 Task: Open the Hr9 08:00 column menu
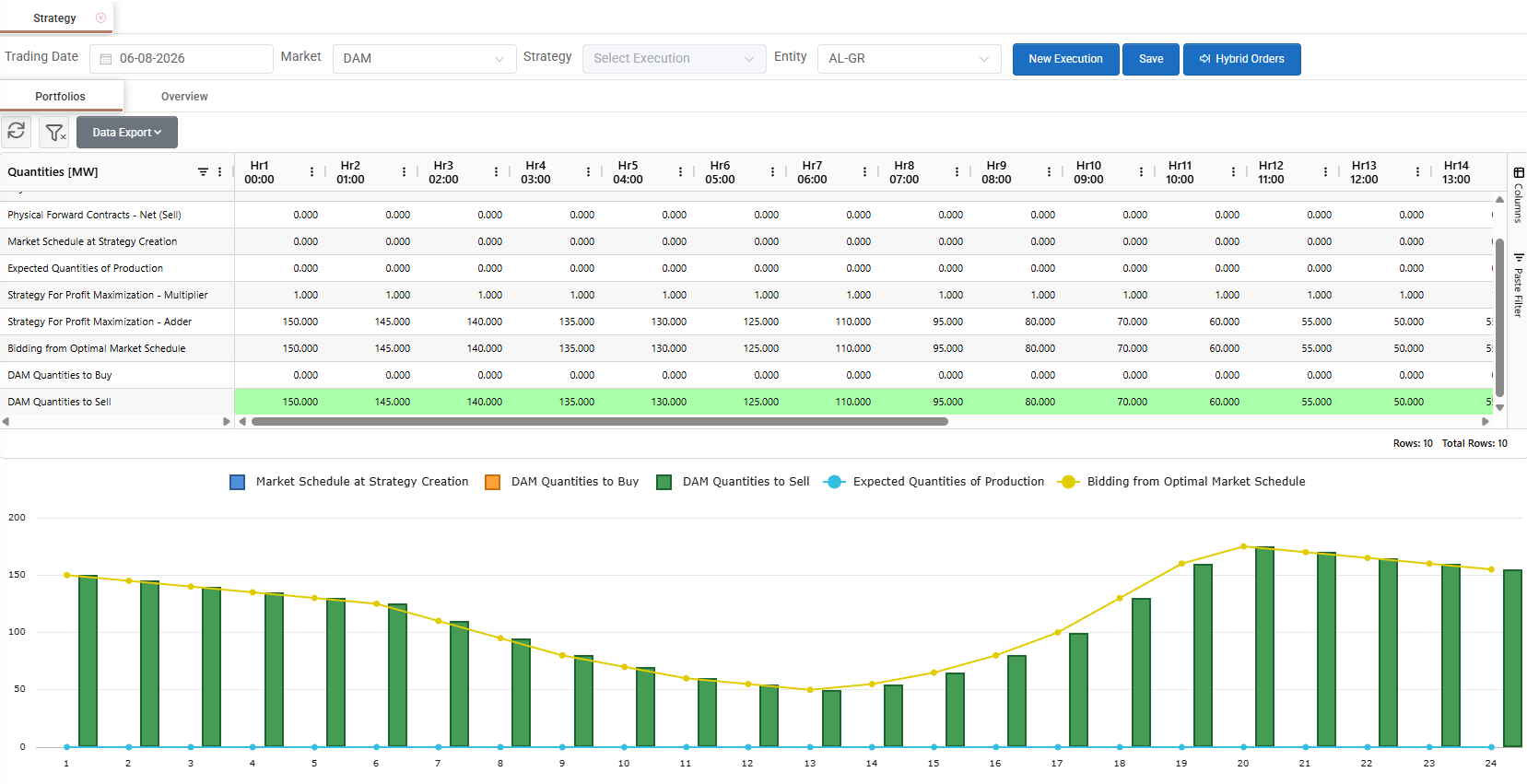click(1049, 172)
